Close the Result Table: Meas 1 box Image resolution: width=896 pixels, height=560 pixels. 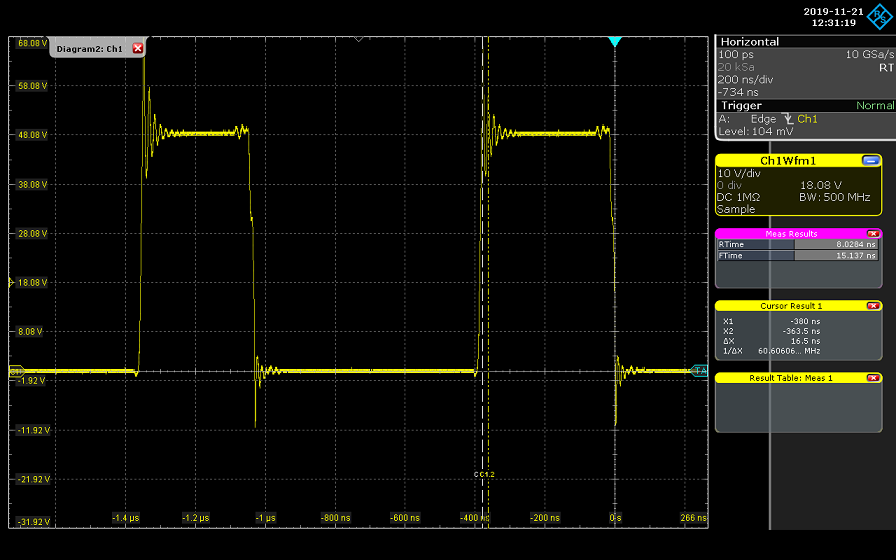(x=873, y=378)
